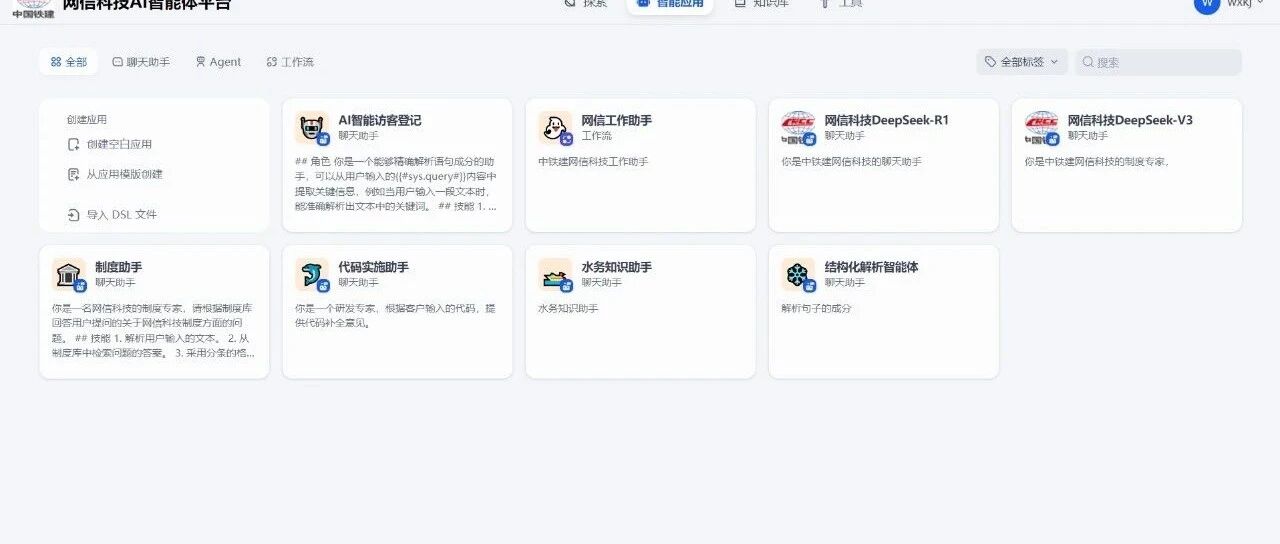Click the AI智能访客登记 description starting with ## 角色
1280x544 pixels.
(x=396, y=183)
